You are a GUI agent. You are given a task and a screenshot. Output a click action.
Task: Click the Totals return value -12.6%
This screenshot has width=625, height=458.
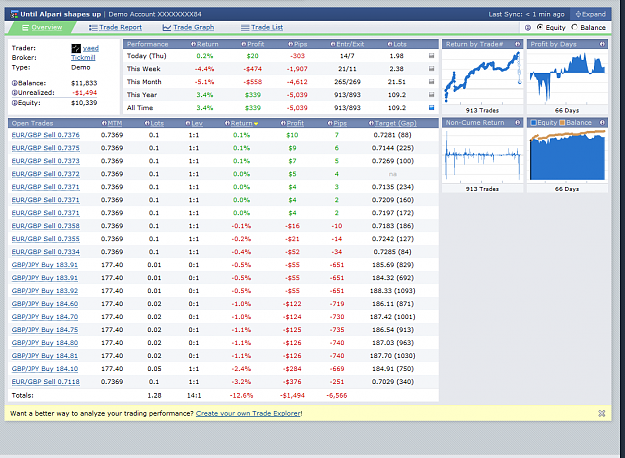(241, 396)
